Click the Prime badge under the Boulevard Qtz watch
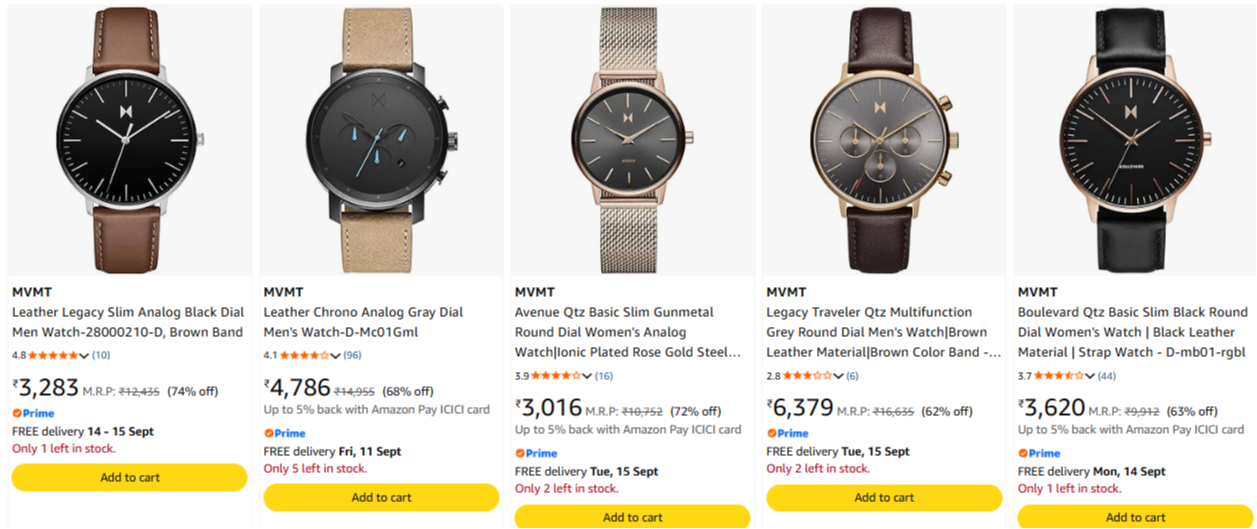Image resolution: width=1257 pixels, height=529 pixels. [x=1039, y=453]
